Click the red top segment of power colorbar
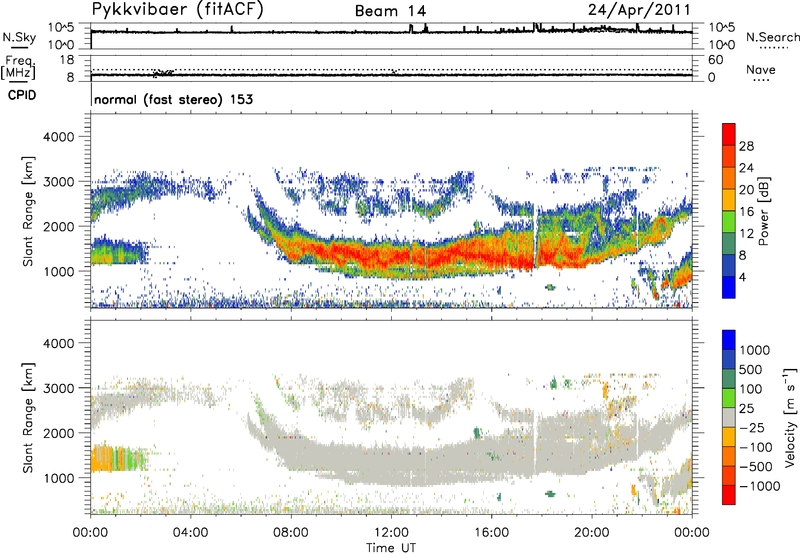The height and width of the screenshot is (554, 800). tap(729, 134)
